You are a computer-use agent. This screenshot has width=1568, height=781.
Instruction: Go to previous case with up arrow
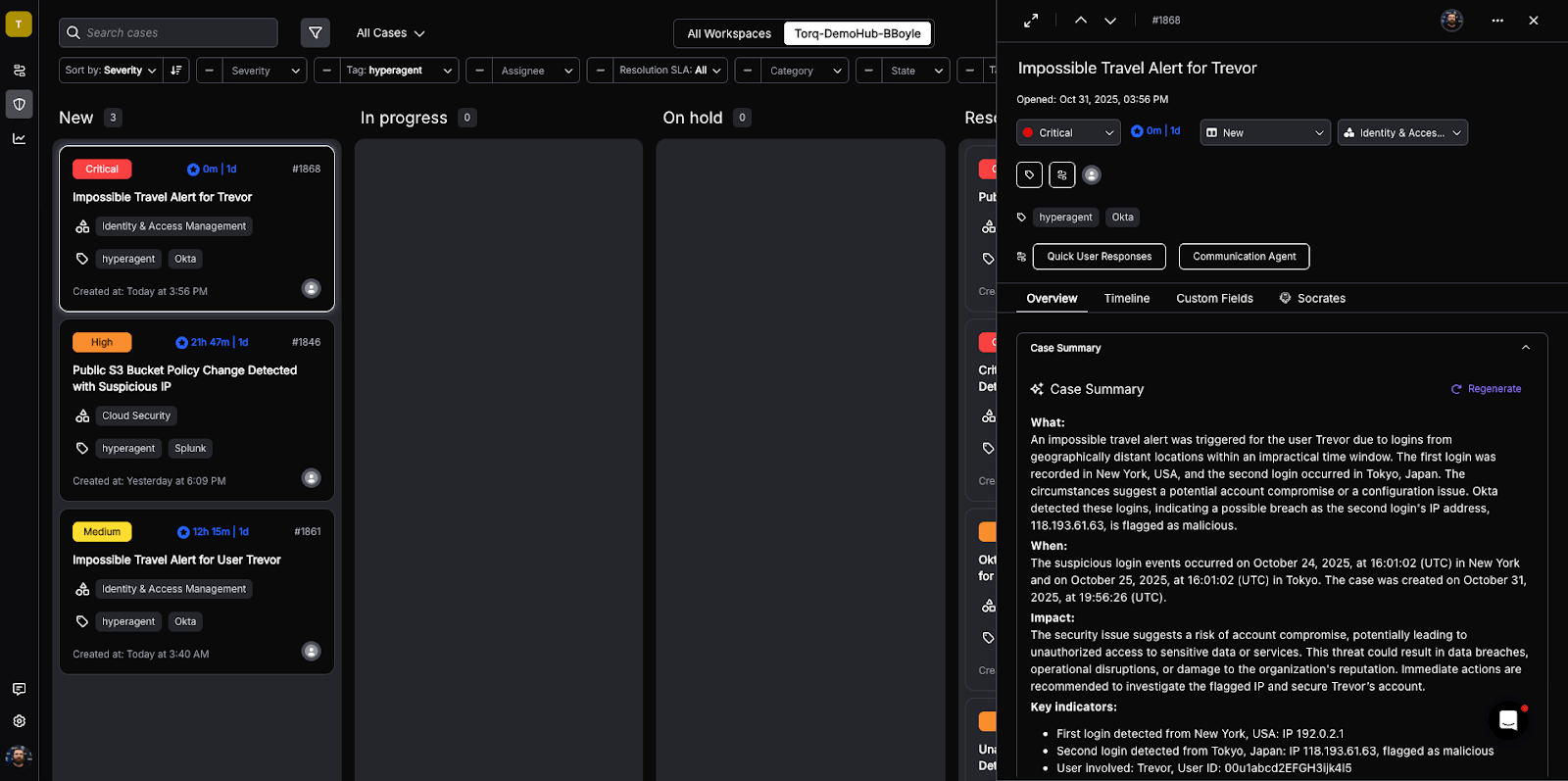1081,21
